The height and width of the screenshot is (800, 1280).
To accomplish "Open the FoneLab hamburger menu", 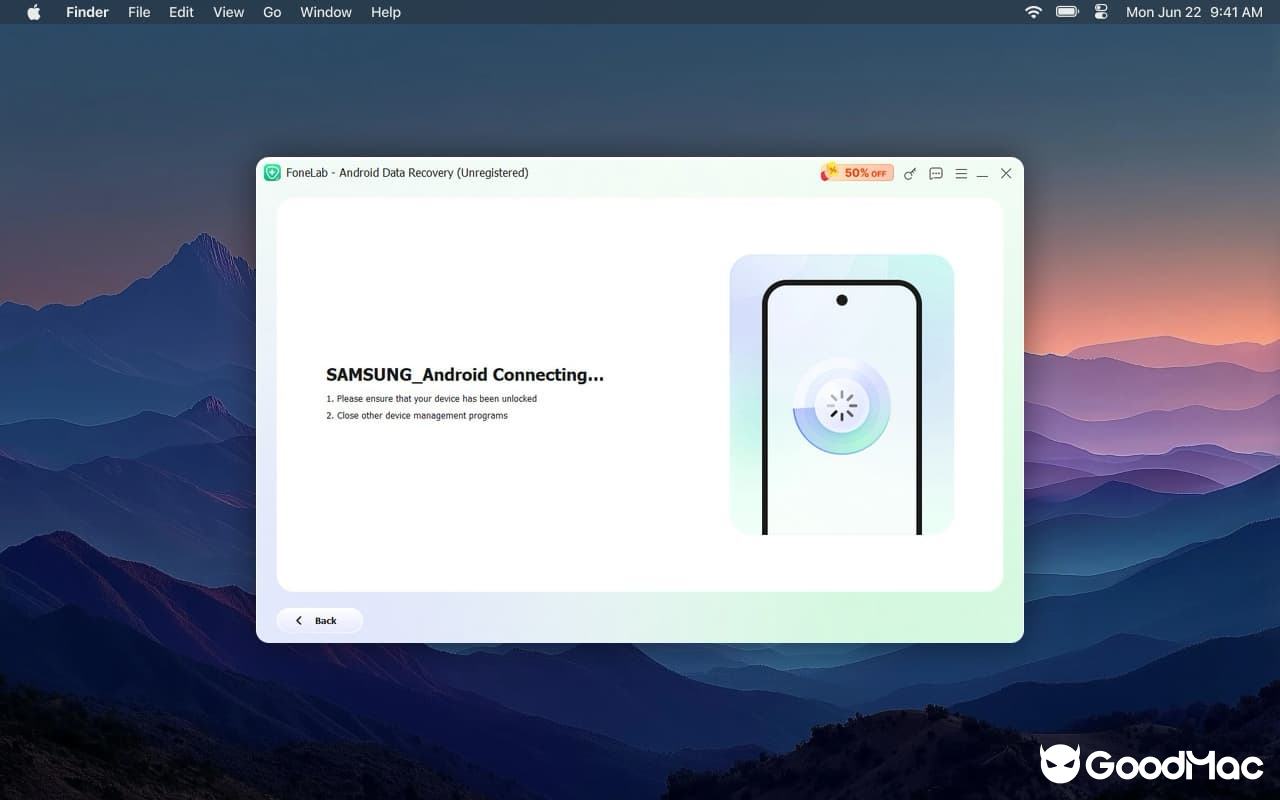I will point(961,174).
